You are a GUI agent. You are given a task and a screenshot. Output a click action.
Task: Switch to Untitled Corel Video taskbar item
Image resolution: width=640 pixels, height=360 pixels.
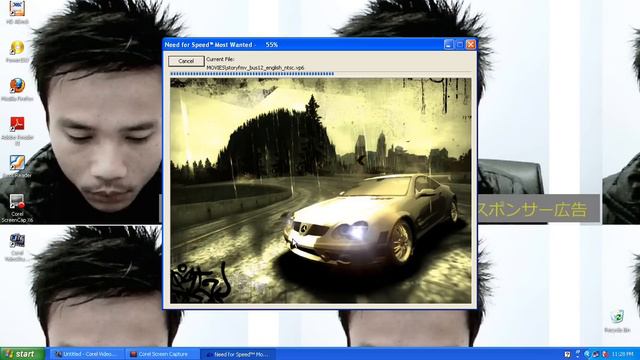tap(87, 354)
